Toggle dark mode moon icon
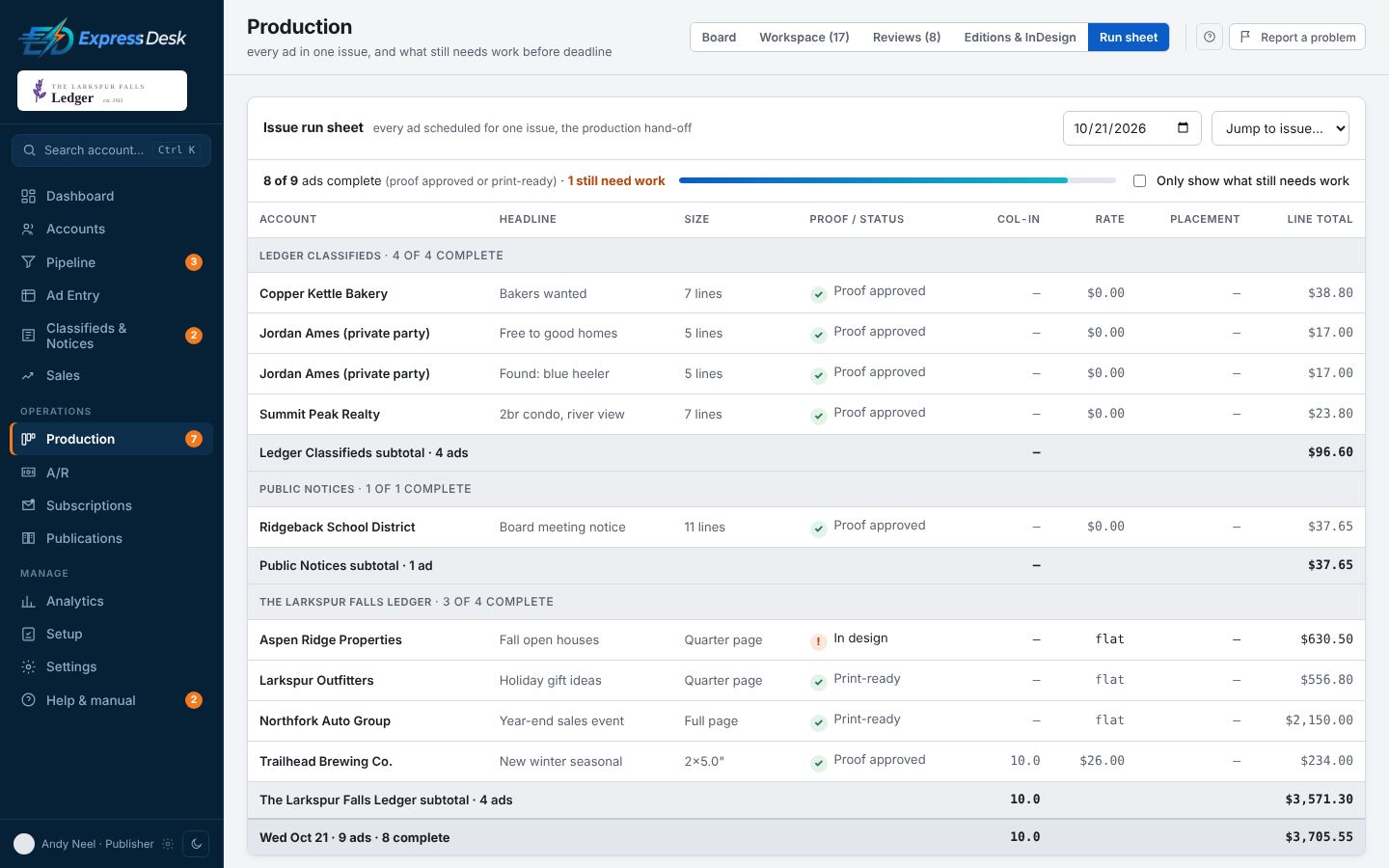The image size is (1389, 868). tap(196, 844)
